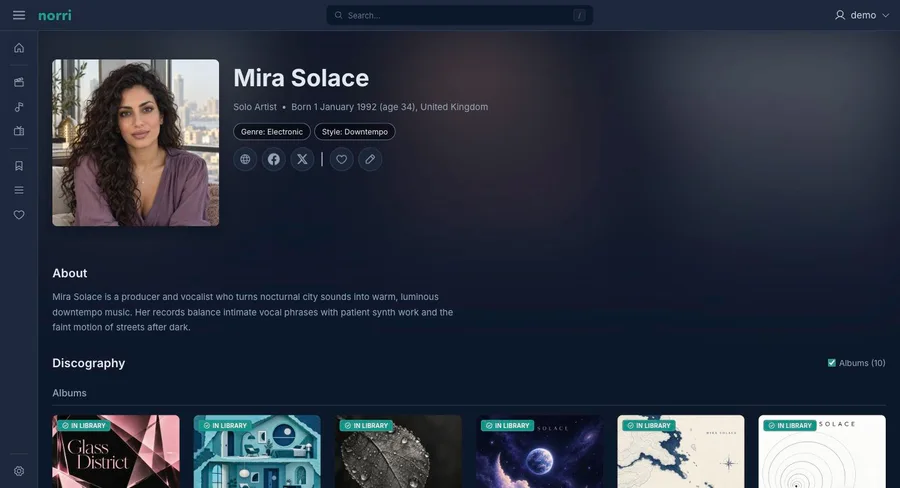Open the bookmark sidebar icon
900x488 pixels.
19,166
